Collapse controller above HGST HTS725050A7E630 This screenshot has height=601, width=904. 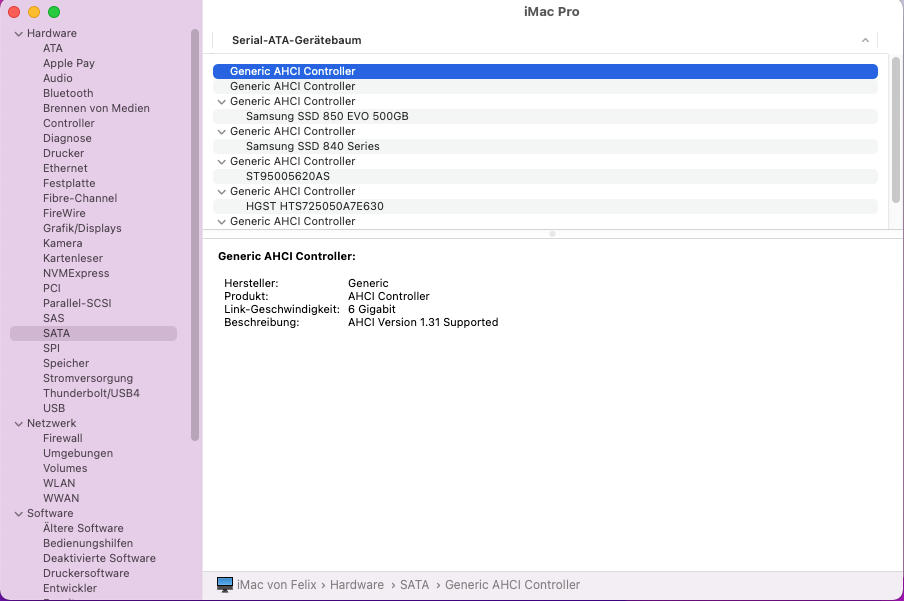221,192
